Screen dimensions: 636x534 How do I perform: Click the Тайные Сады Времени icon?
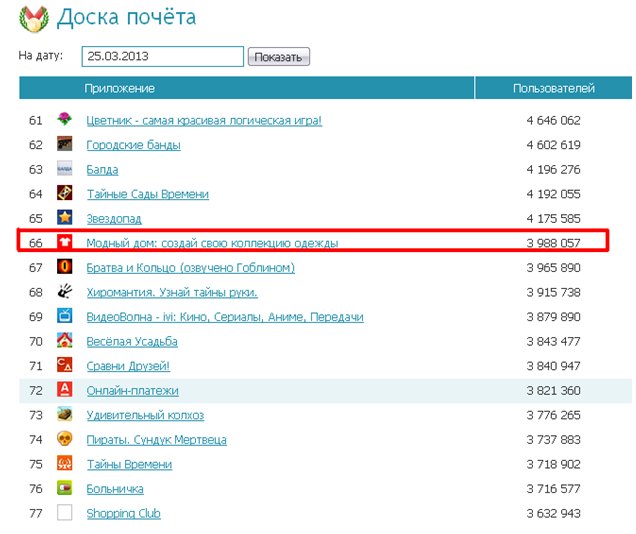(x=64, y=193)
